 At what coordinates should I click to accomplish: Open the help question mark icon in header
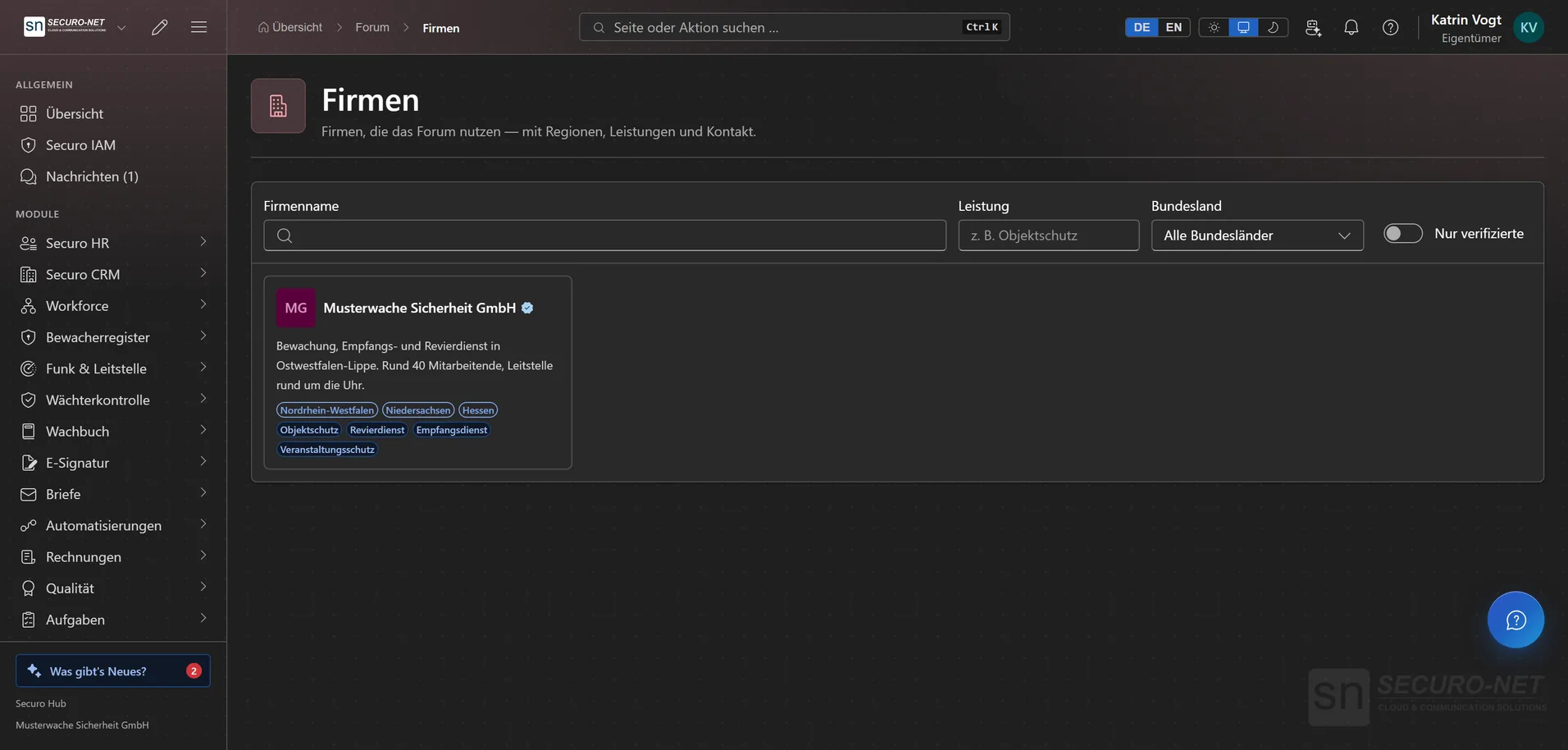[1390, 27]
